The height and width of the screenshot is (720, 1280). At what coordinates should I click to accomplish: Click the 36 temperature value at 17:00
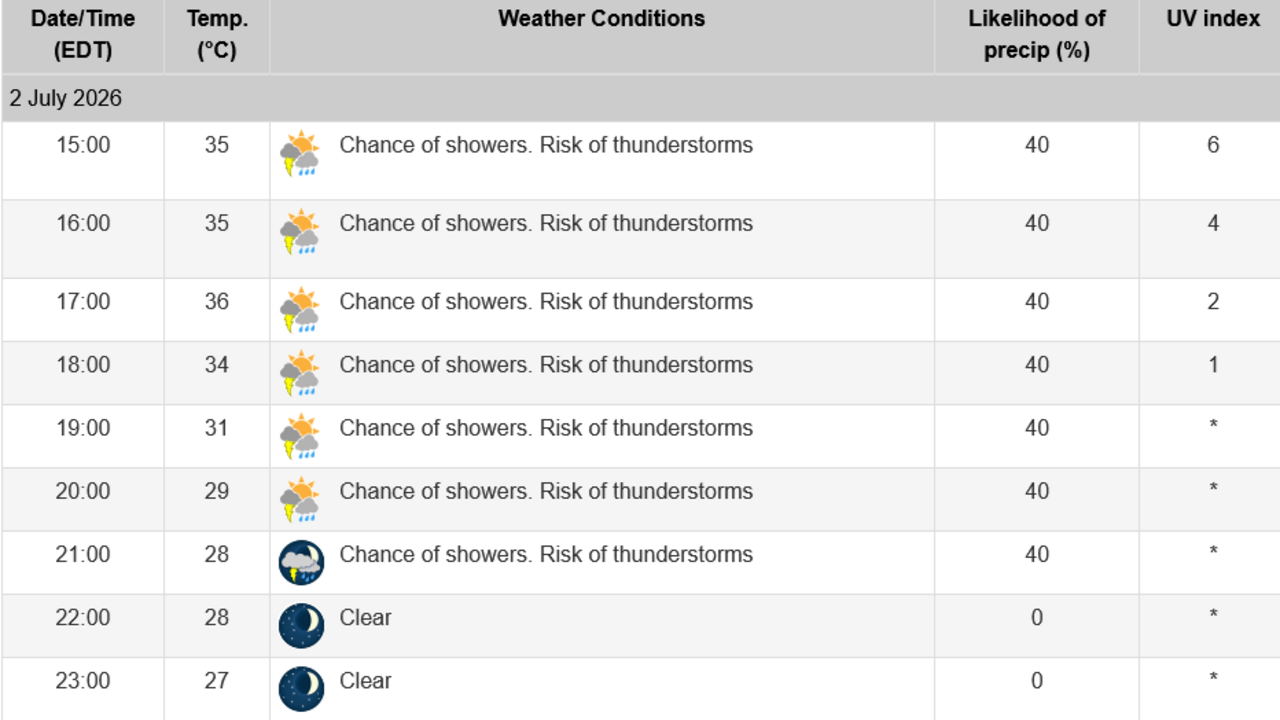coord(217,301)
